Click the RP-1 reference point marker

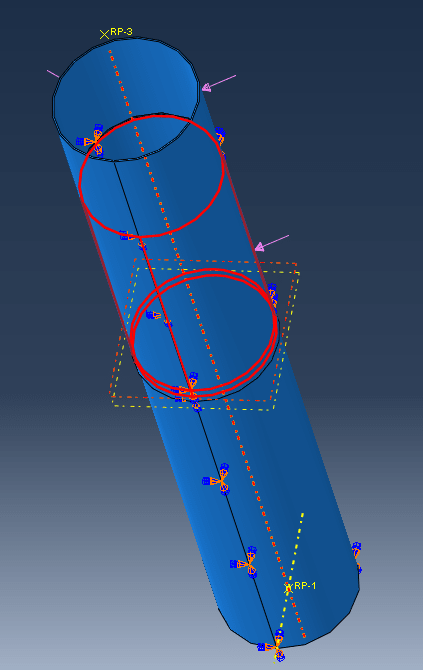(288, 589)
